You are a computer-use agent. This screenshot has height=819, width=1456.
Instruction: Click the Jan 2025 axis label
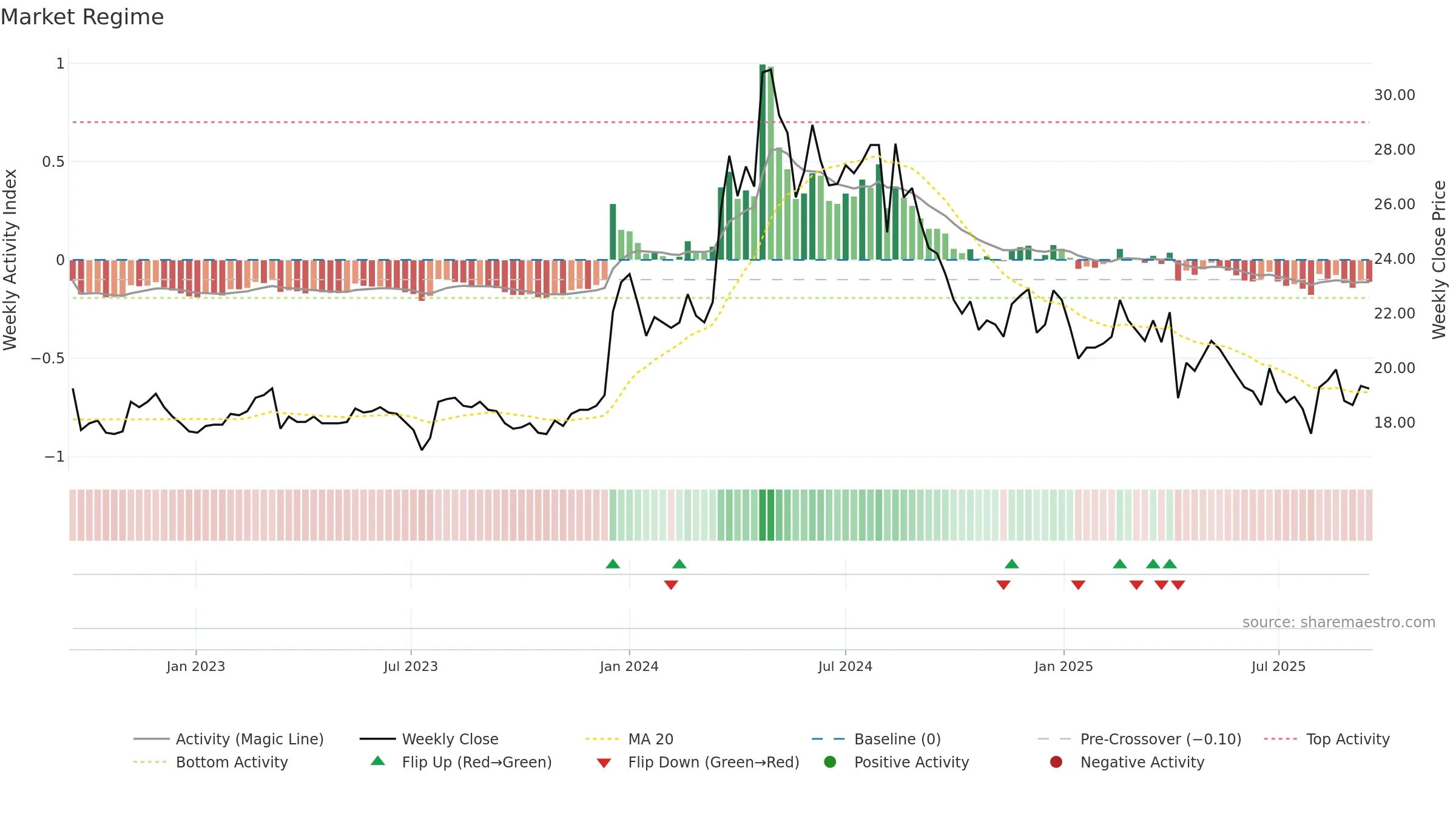point(1063,666)
